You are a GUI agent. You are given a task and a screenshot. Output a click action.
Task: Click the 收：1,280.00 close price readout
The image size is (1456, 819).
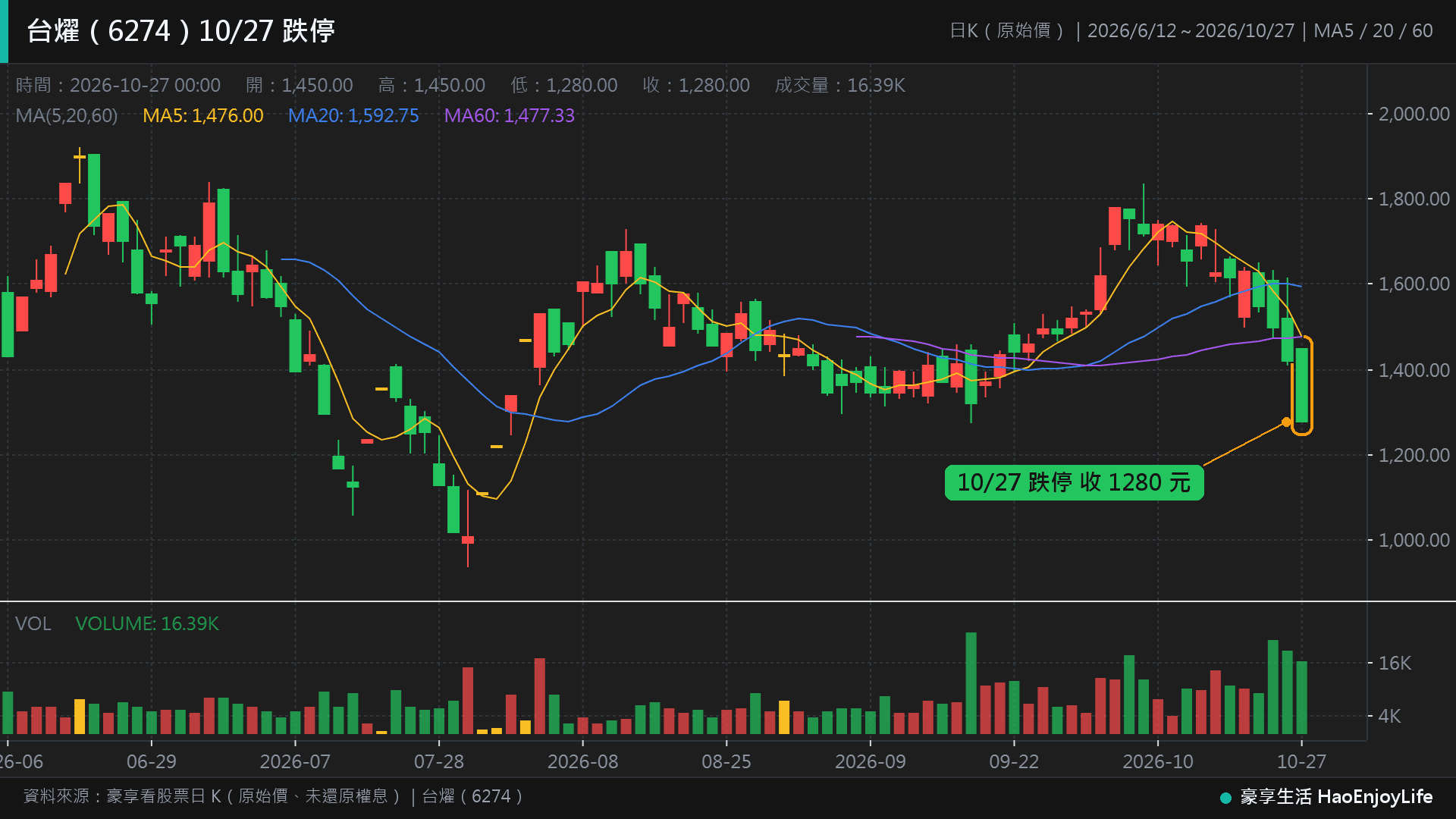point(696,85)
